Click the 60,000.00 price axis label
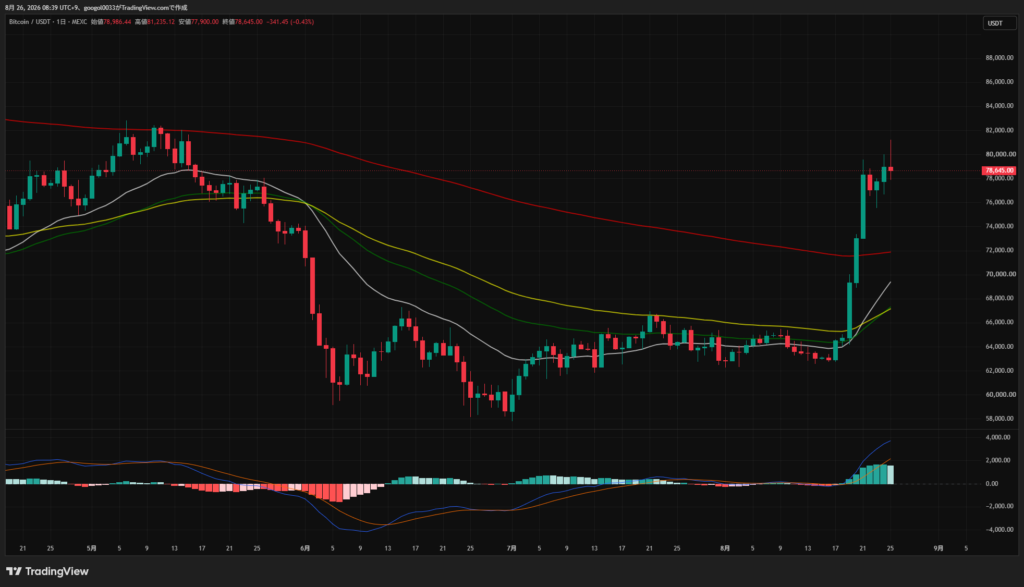Image resolution: width=1024 pixels, height=587 pixels. click(x=999, y=394)
